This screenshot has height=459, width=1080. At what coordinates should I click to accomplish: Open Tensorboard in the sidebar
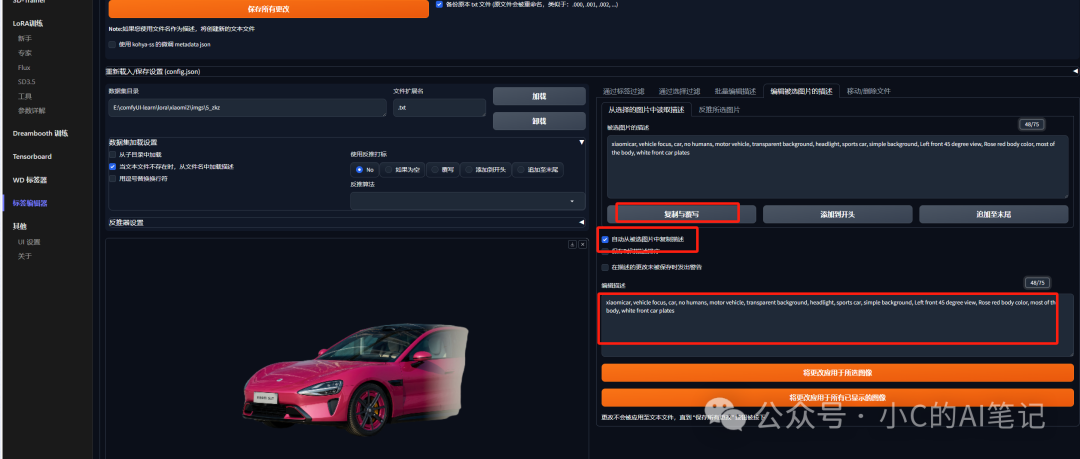[x=32, y=156]
